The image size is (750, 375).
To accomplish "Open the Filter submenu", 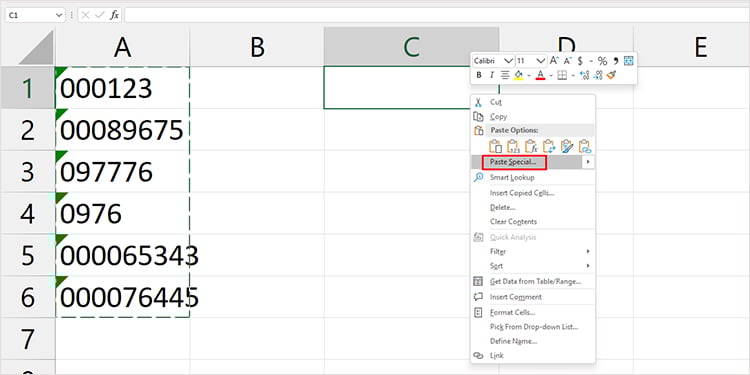I will pos(533,252).
